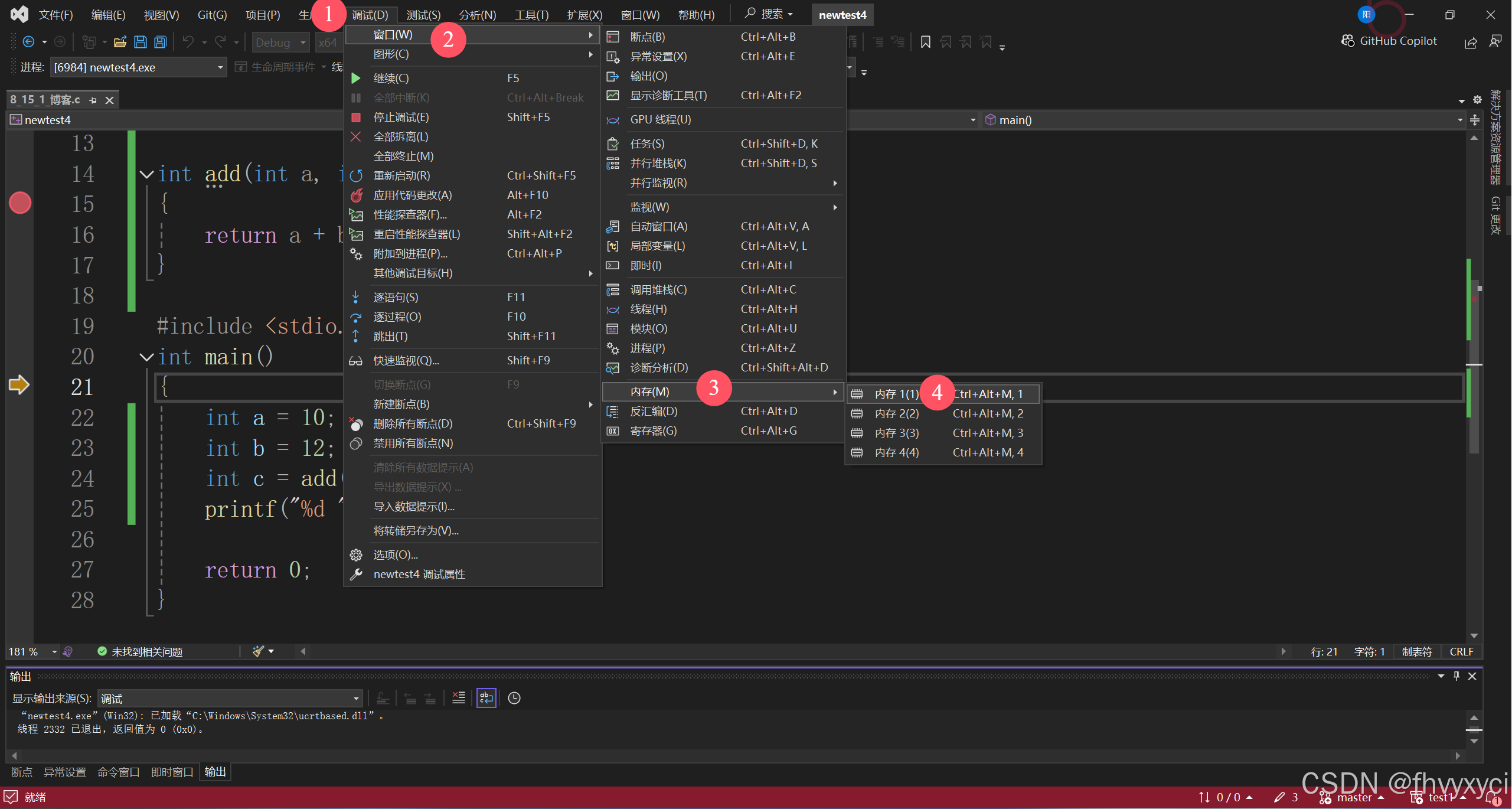Image resolution: width=1512 pixels, height=809 pixels.
Task: Open Breakpoints (断点) window entry
Action: 723,37
